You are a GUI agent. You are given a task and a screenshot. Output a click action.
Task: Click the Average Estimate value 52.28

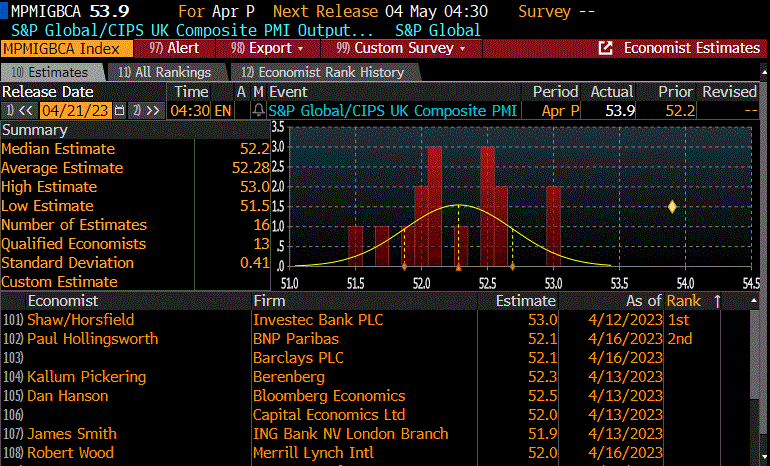coord(250,168)
